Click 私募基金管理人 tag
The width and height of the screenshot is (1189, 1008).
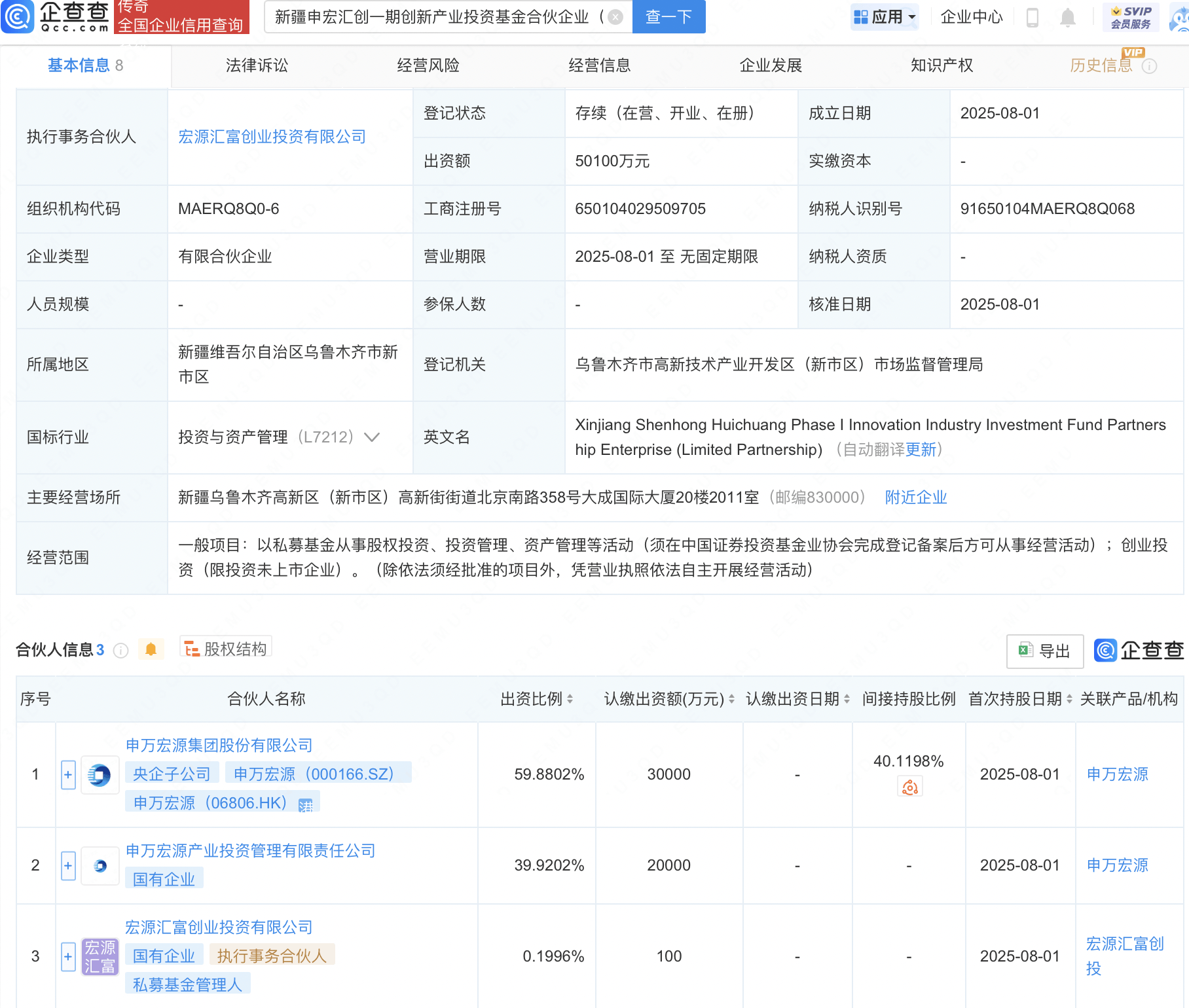point(187,985)
